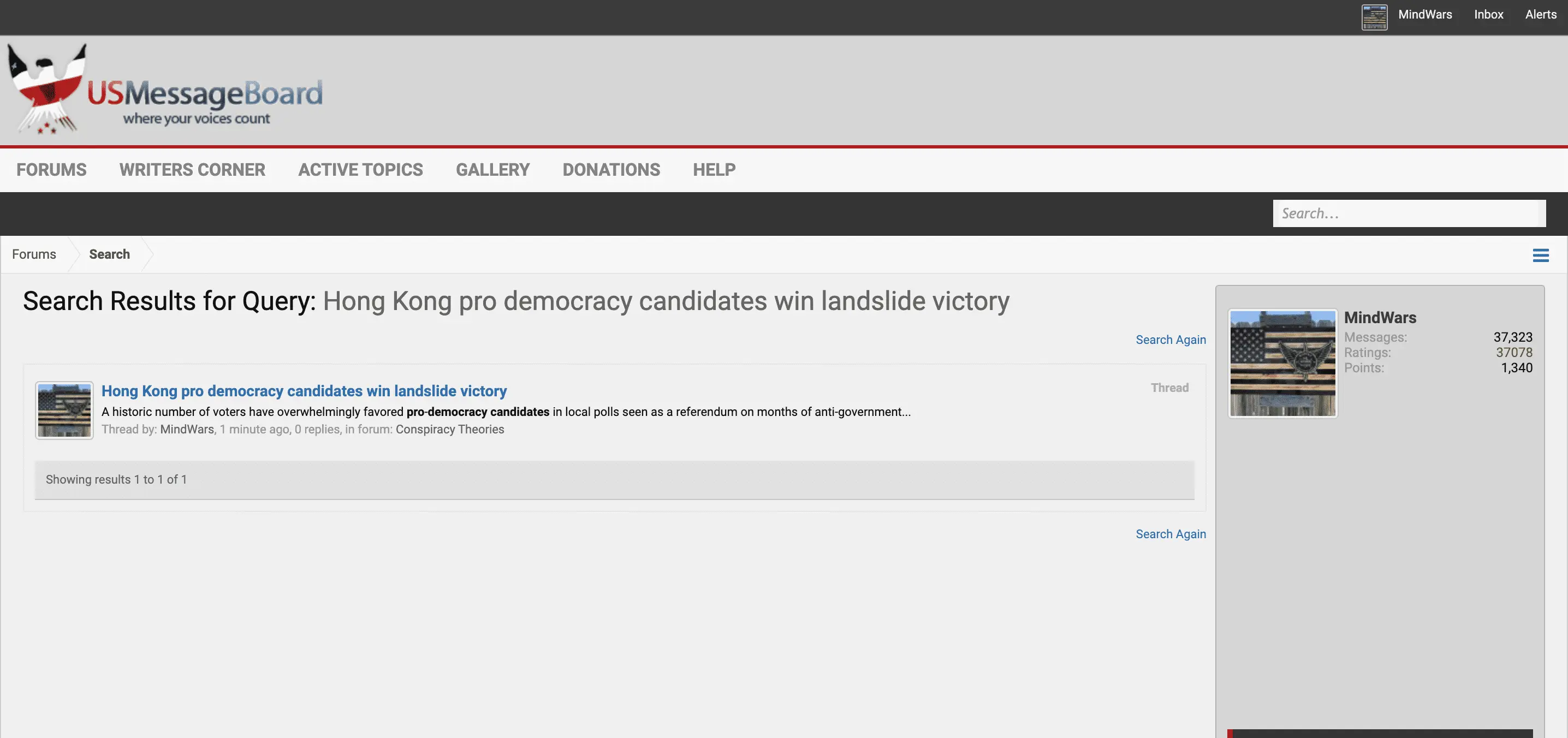
Task: Open the Help navigation item
Action: pyautogui.click(x=714, y=170)
